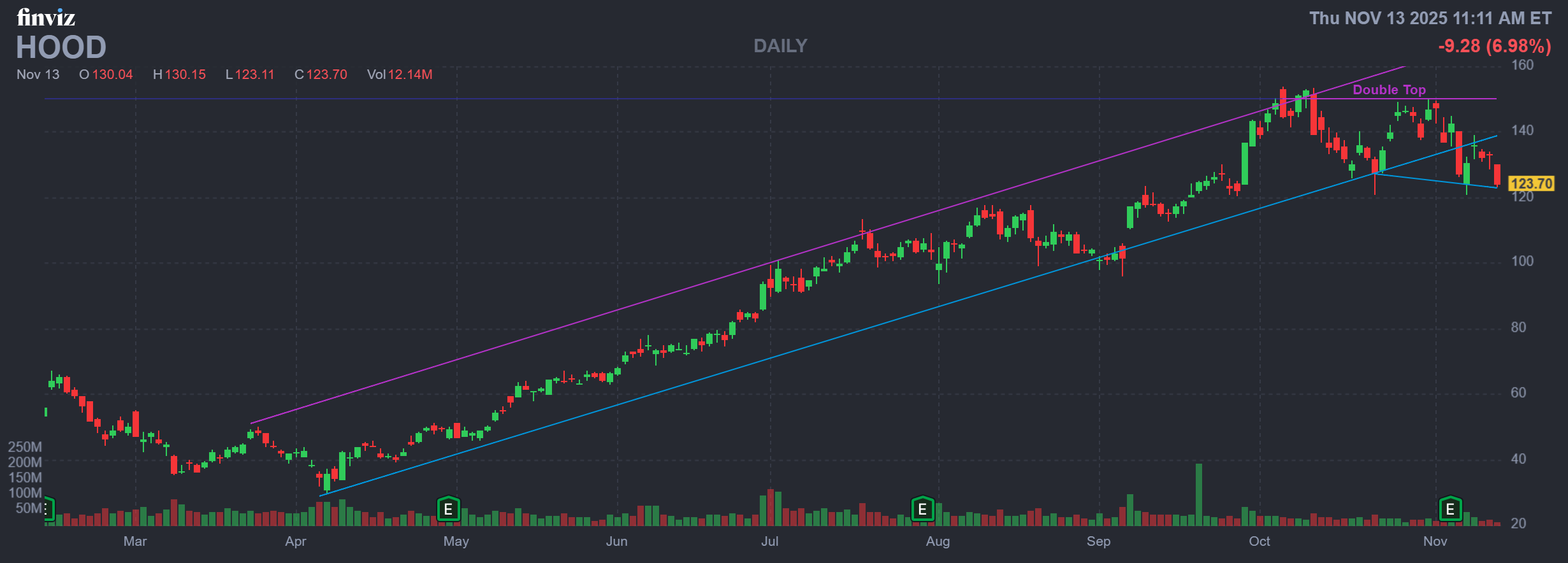
Task: Click the Double Top pattern label
Action: pyautogui.click(x=1389, y=90)
